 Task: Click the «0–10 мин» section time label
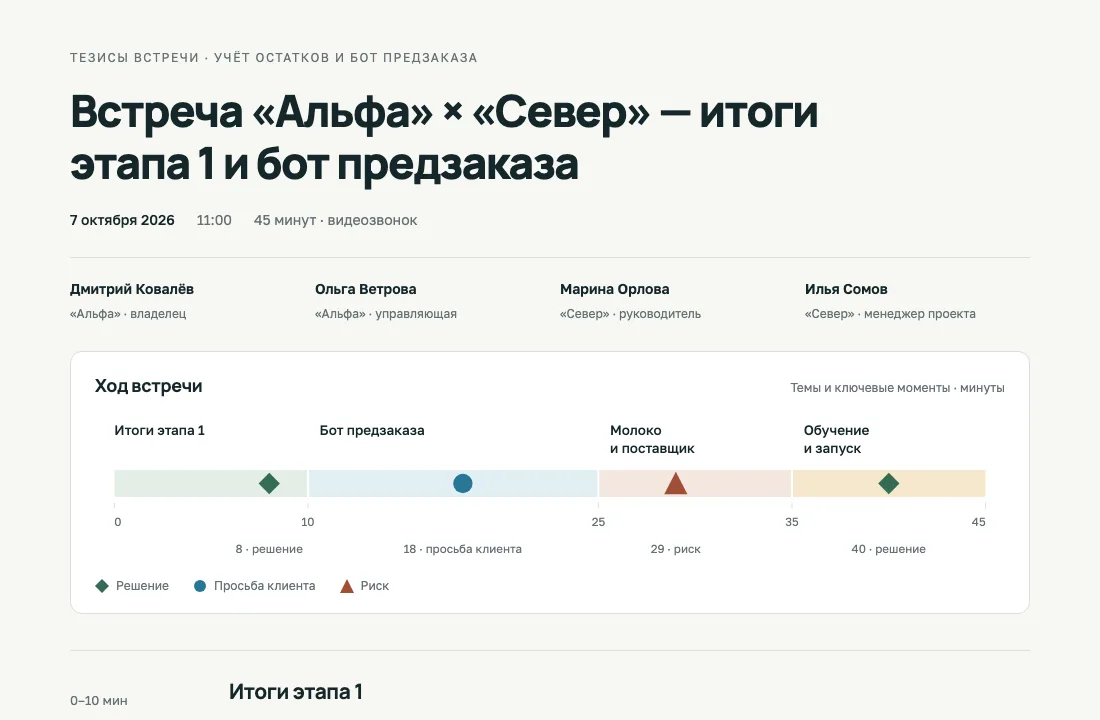99,700
